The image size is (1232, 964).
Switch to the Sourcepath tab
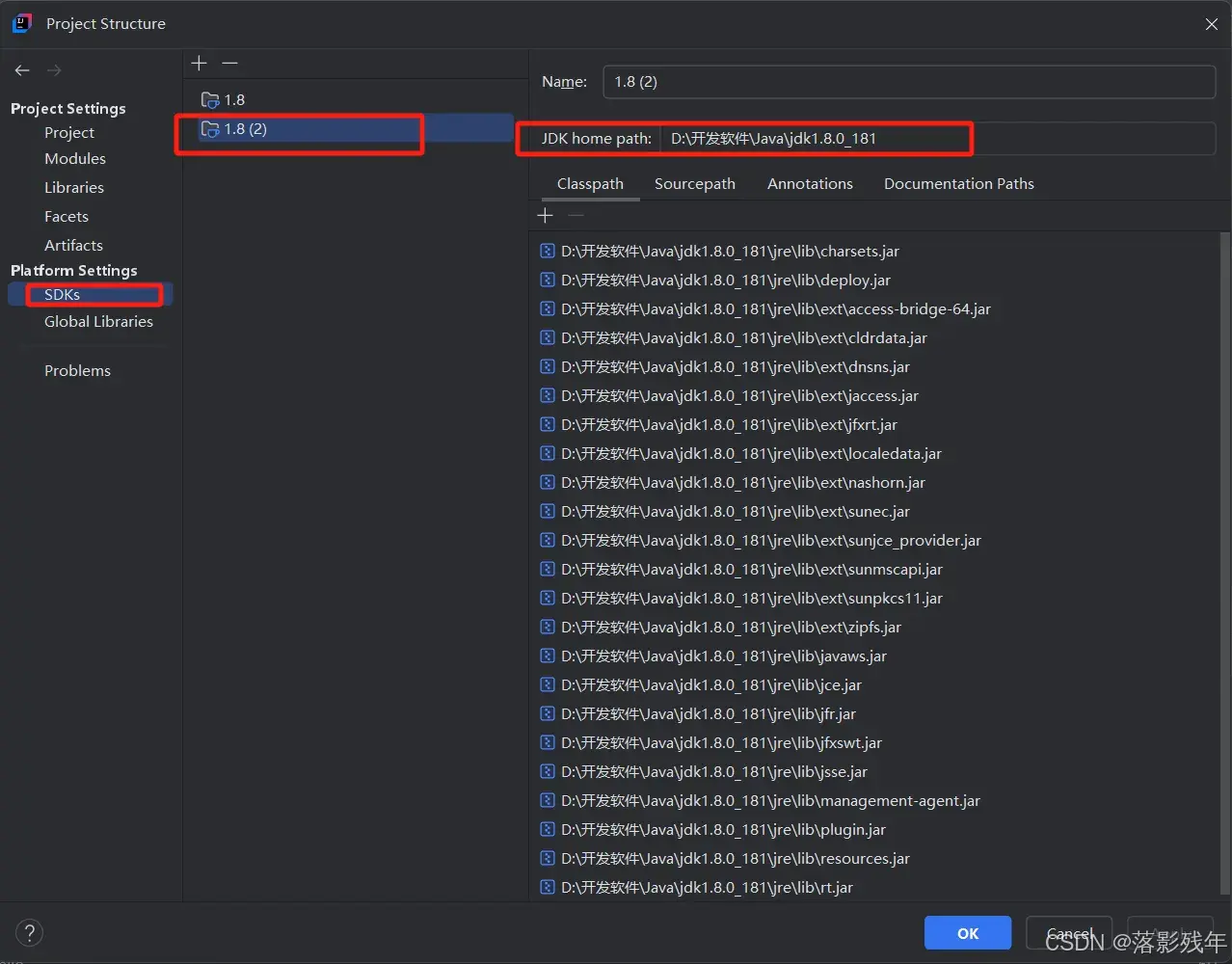695,184
